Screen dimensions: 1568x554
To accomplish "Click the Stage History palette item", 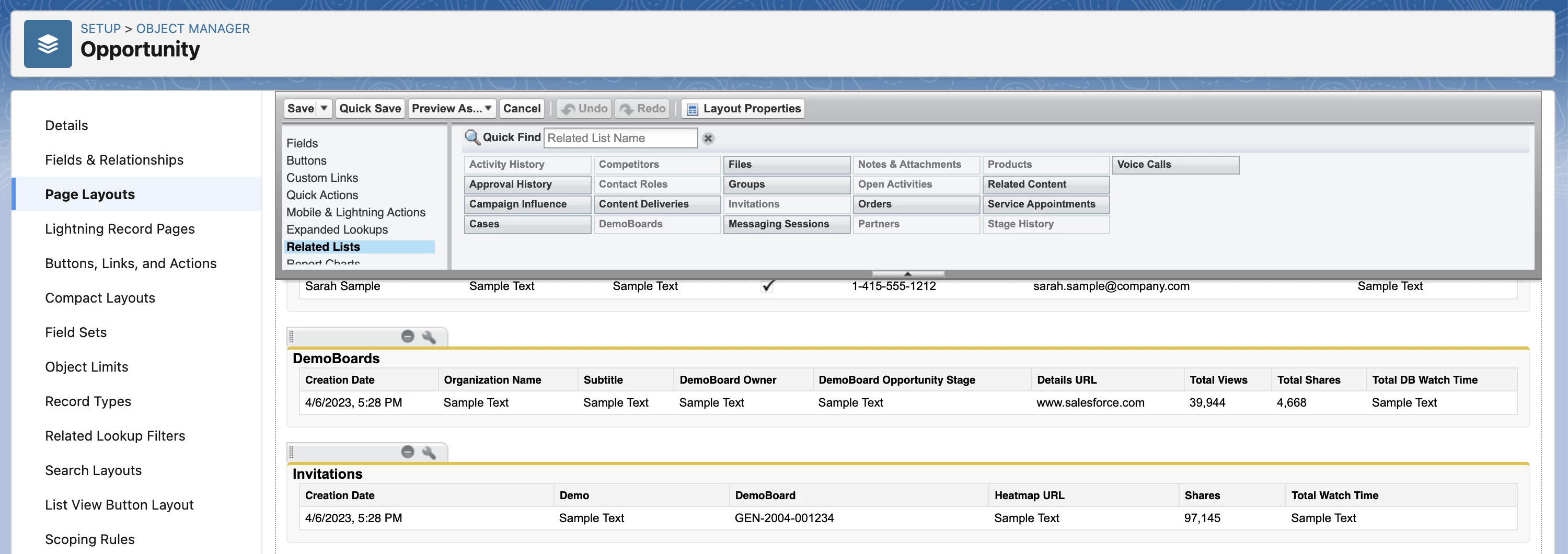I will click(1046, 225).
